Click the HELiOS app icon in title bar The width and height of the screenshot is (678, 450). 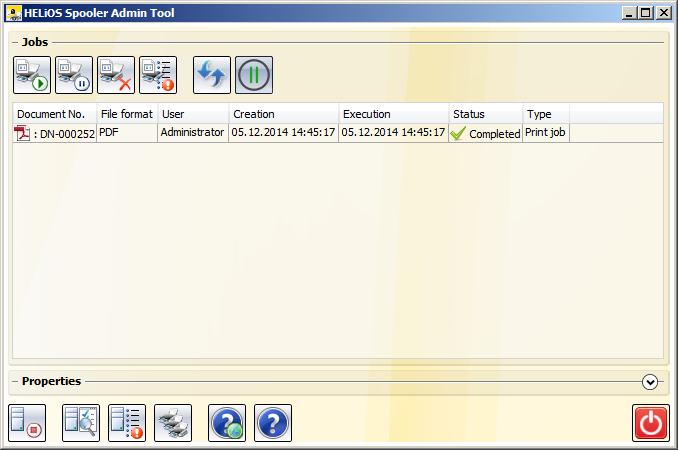[13, 13]
